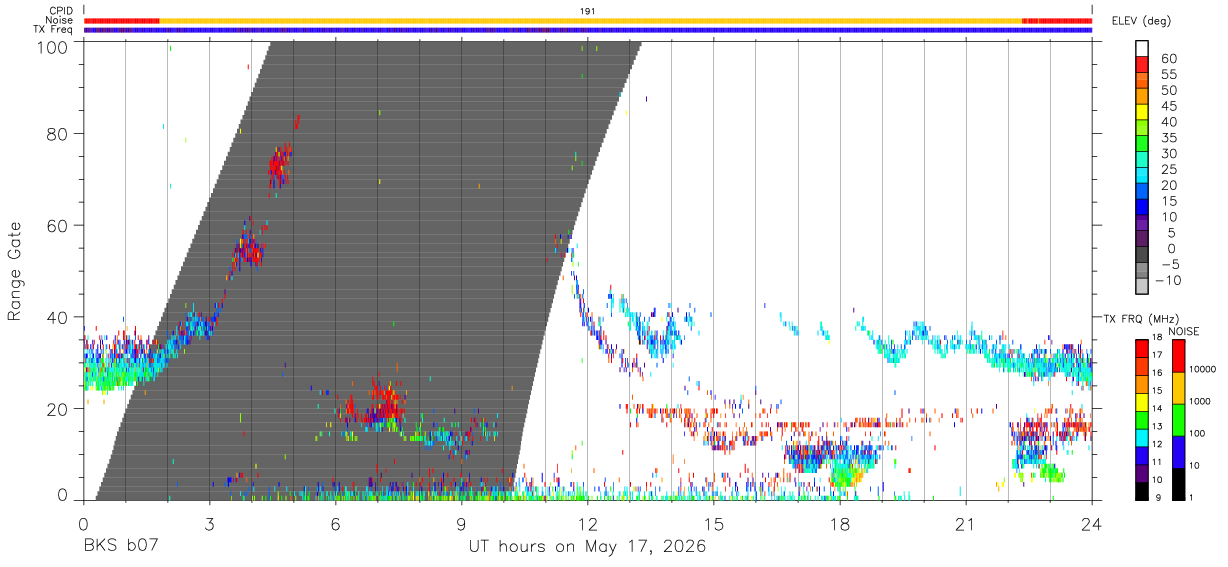Click the UT hours on May 17, 2026 label
Viewport: 1228px width, 567px height.
(587, 547)
